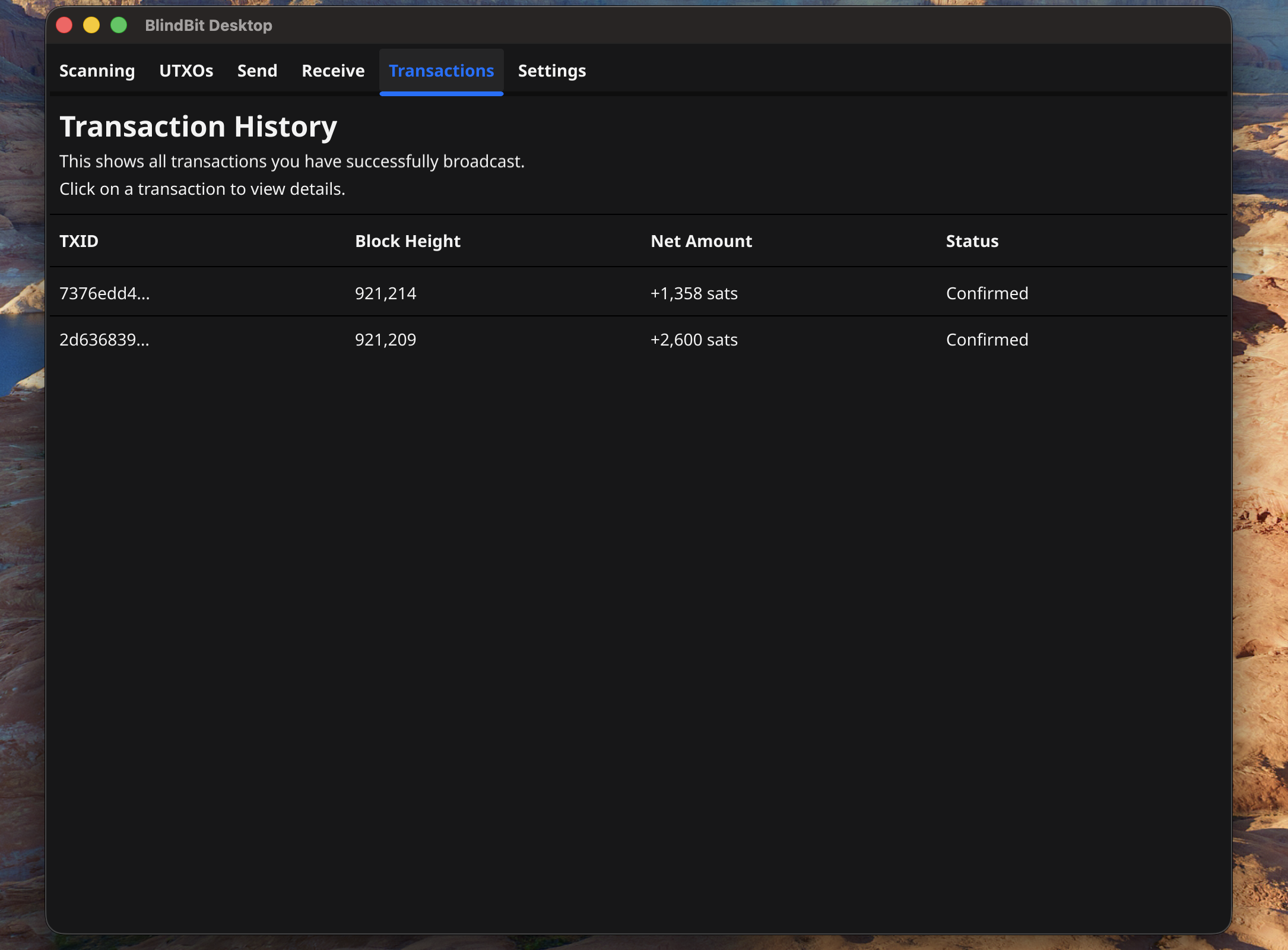The image size is (1288, 950).
Task: Click the yellow minimize window button
Action: click(91, 25)
